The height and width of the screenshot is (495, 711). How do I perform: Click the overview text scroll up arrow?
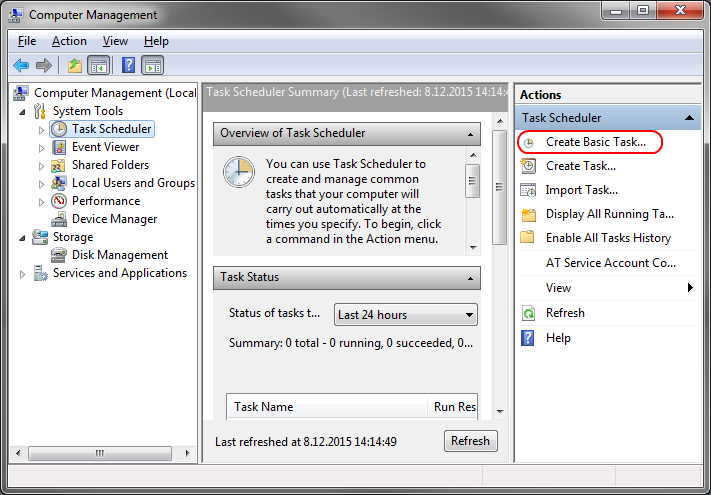473,155
